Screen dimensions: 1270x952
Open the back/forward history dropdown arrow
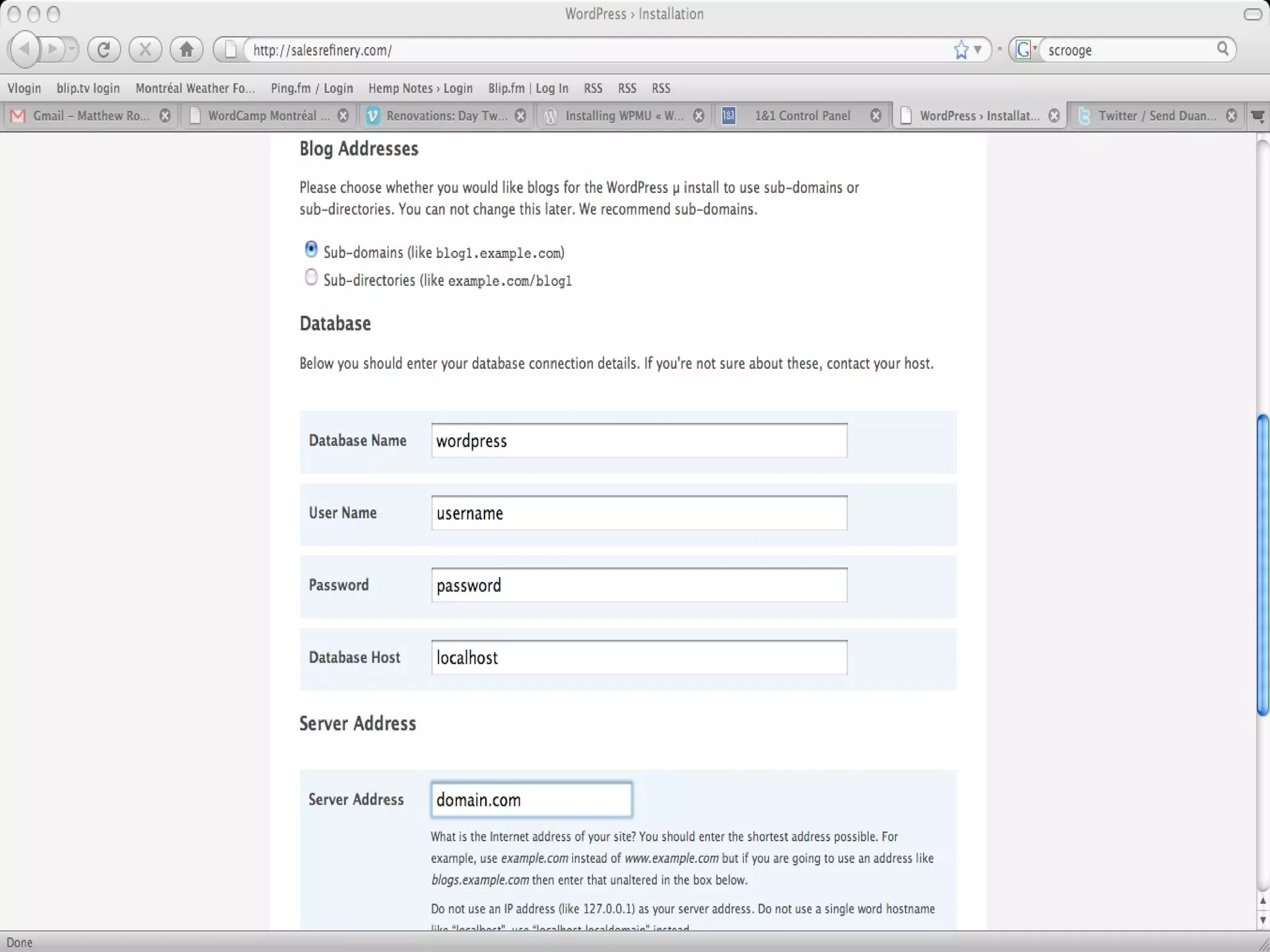(71, 49)
